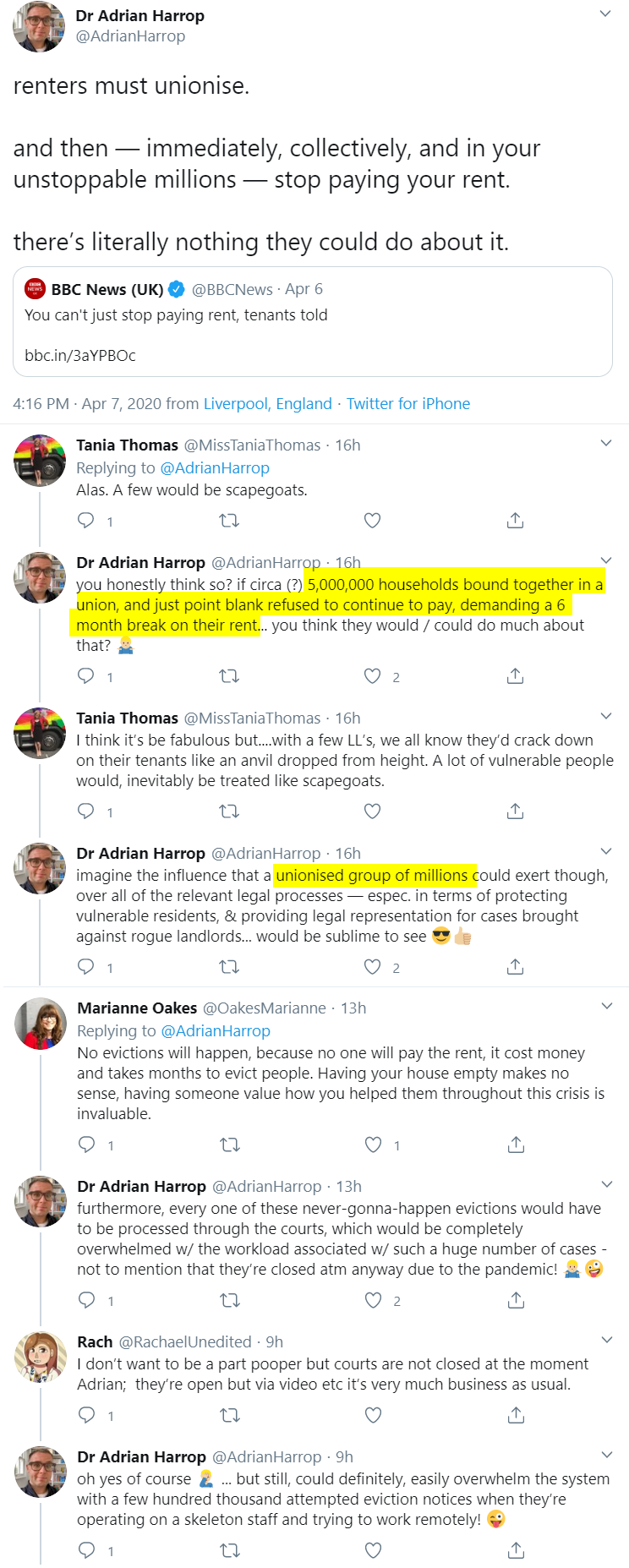Screen dimensions: 629x1568
Task: Open the Twitter for iPhone link
Action: point(408,404)
